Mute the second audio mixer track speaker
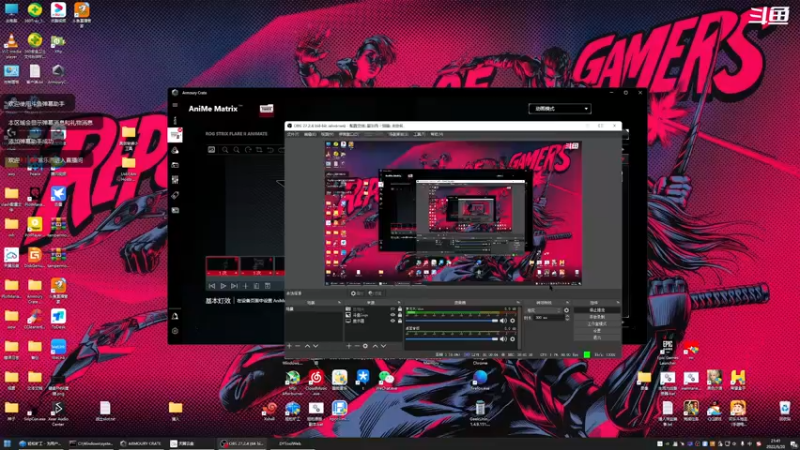The height and width of the screenshot is (450, 800). click(504, 339)
